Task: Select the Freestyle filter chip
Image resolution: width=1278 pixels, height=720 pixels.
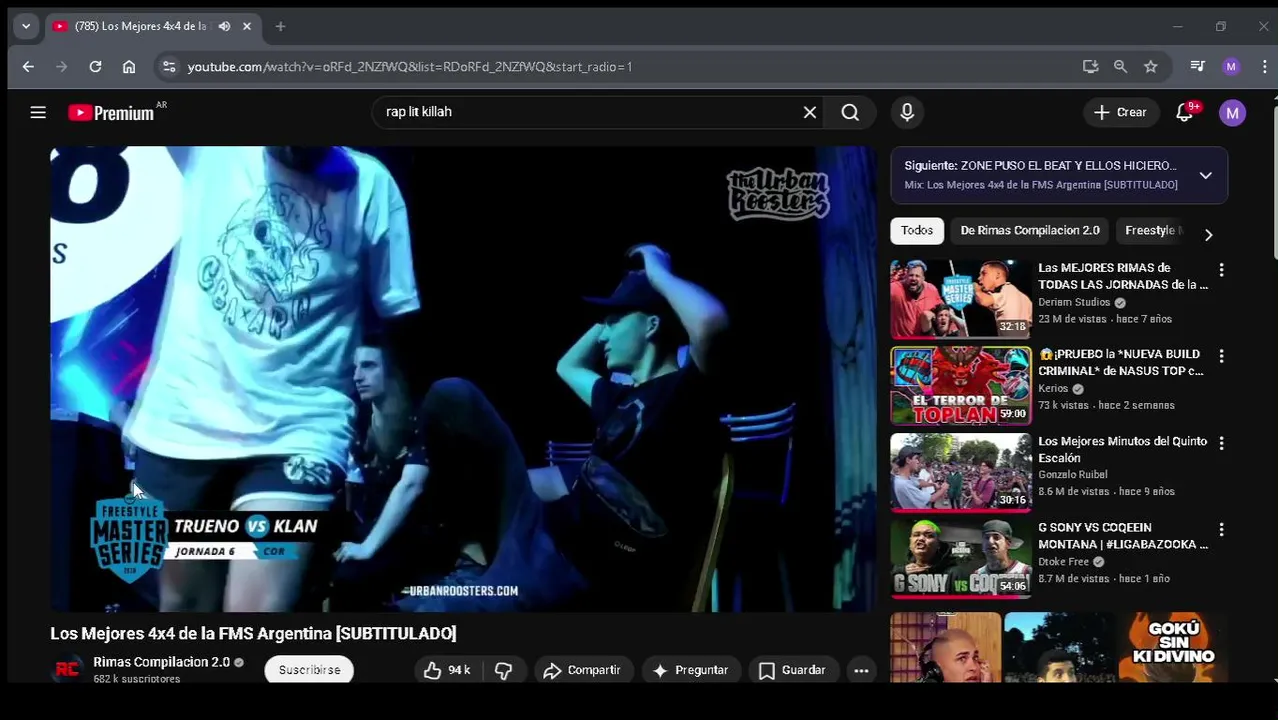Action: [x=1152, y=230]
